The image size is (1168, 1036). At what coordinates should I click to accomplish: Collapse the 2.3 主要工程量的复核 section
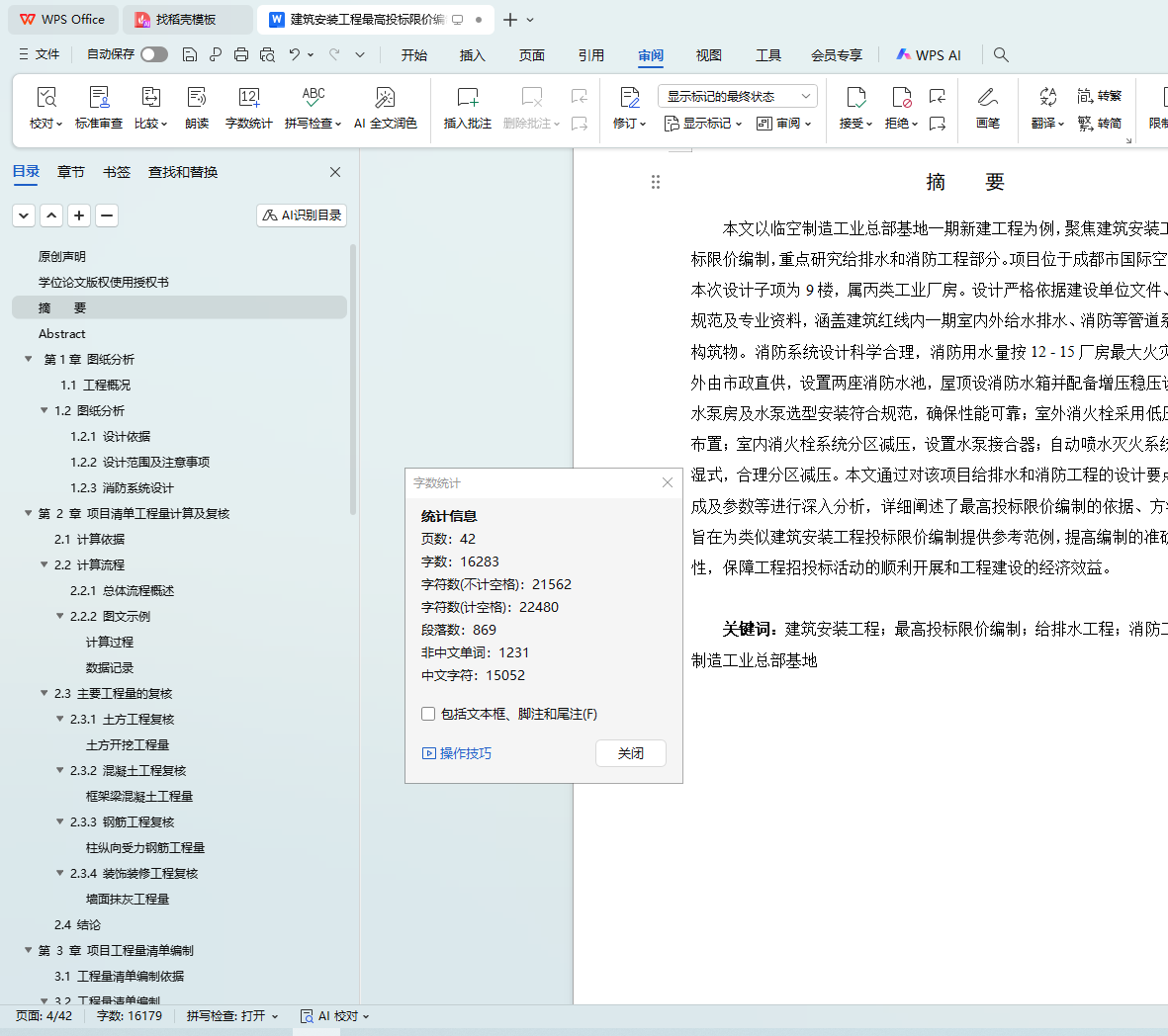click(45, 693)
